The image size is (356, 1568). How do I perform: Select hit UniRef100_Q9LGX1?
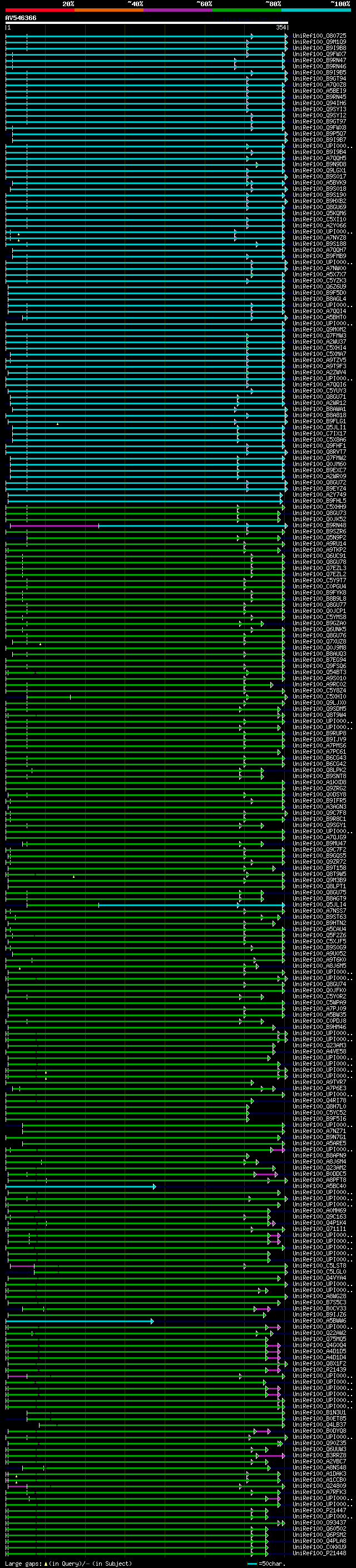pyautogui.click(x=319, y=170)
